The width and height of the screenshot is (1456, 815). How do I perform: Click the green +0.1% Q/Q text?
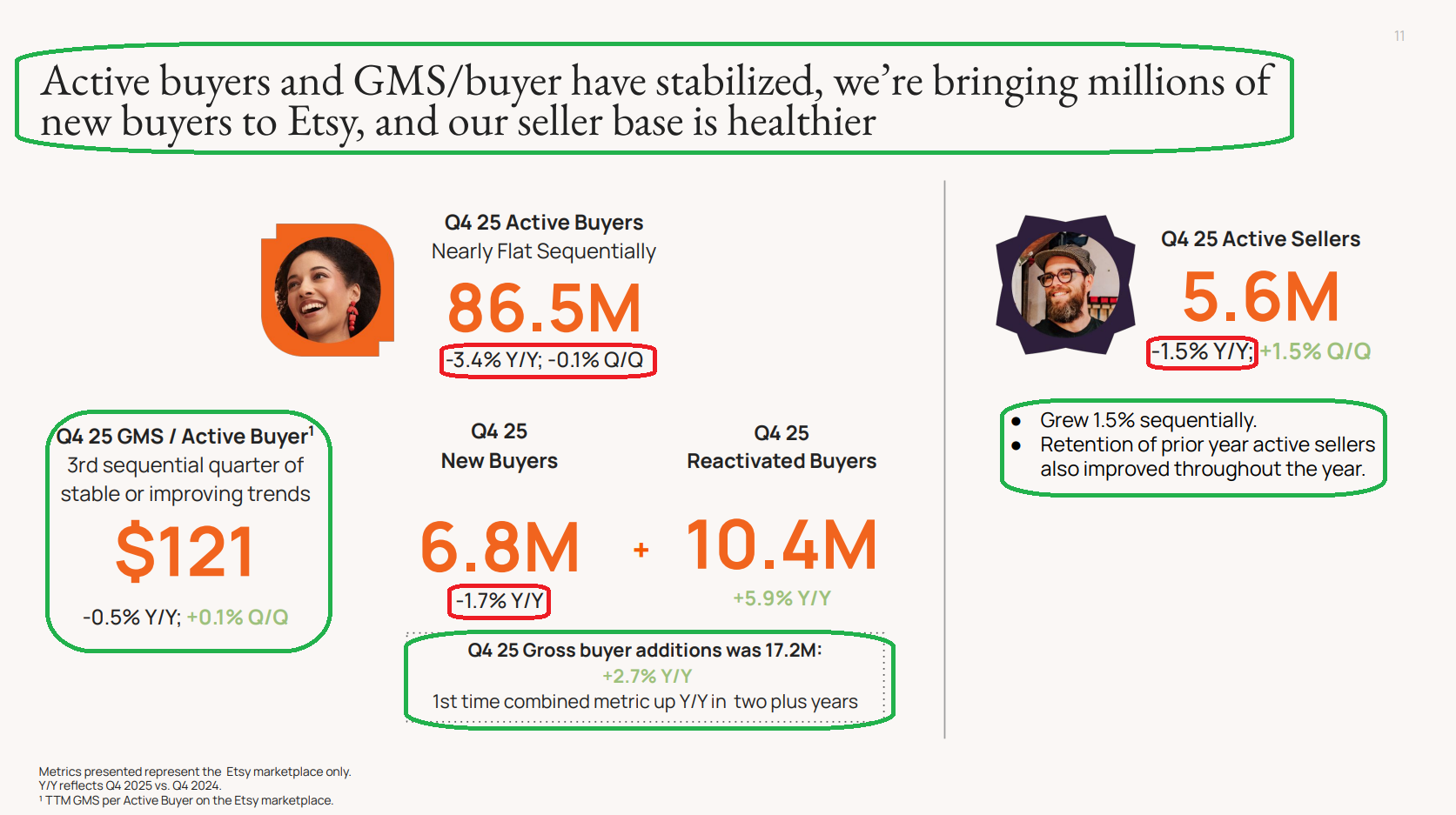click(x=238, y=618)
